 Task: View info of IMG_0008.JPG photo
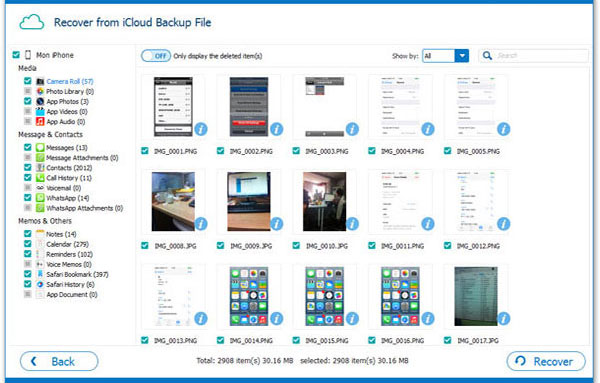pyautogui.click(x=201, y=224)
